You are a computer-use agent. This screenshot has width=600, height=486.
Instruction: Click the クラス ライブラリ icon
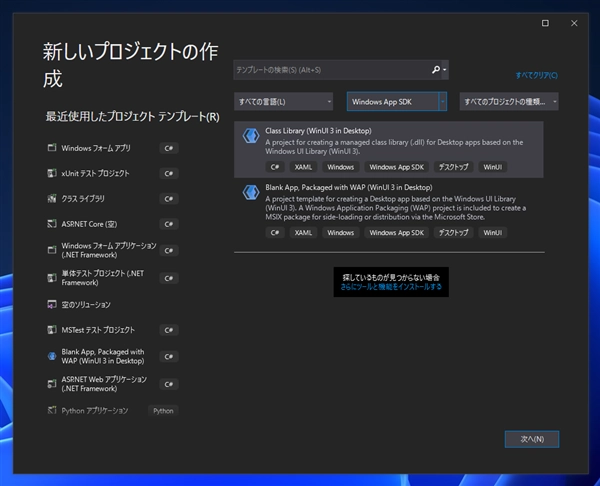point(52,198)
